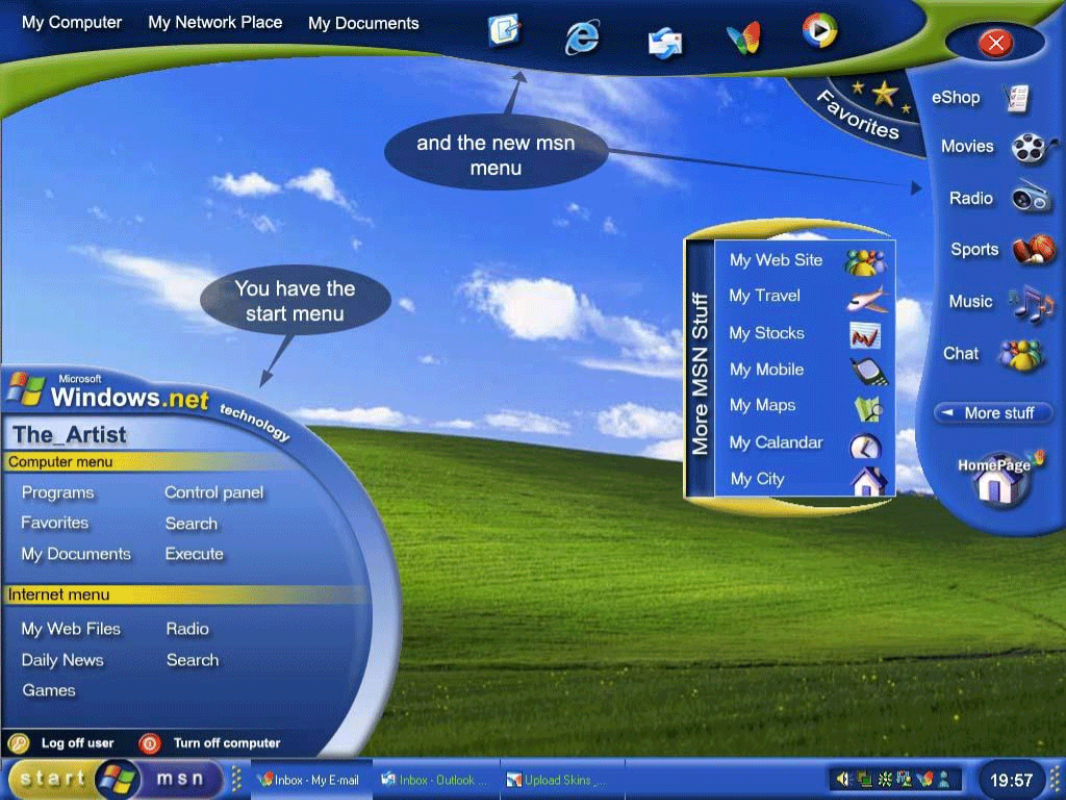The image size is (1066, 800).
Task: Open My Stocks chart icon
Action: [864, 335]
